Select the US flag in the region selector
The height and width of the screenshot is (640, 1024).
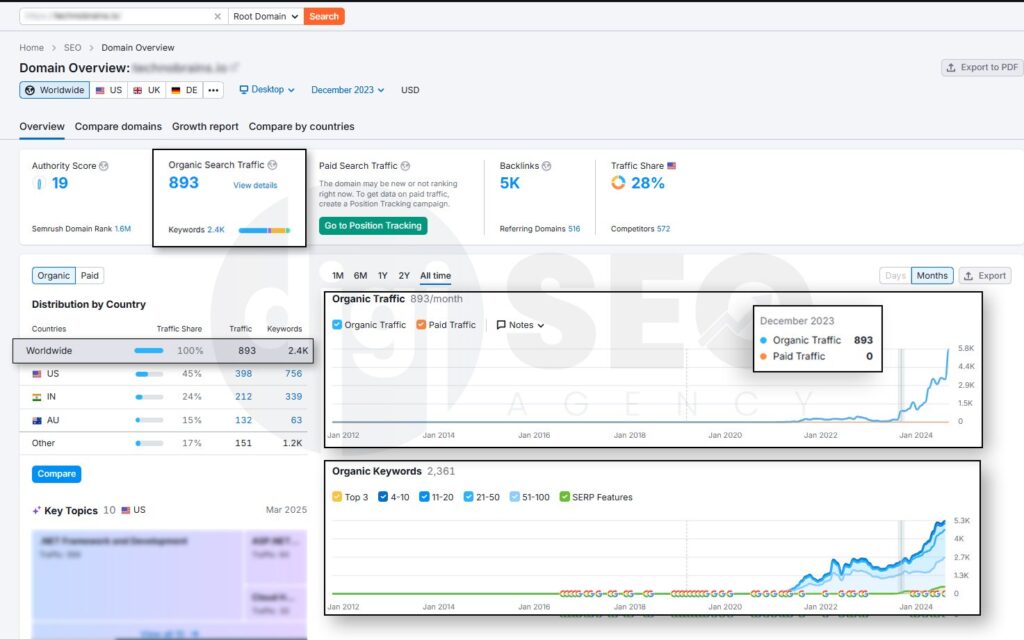tap(100, 90)
